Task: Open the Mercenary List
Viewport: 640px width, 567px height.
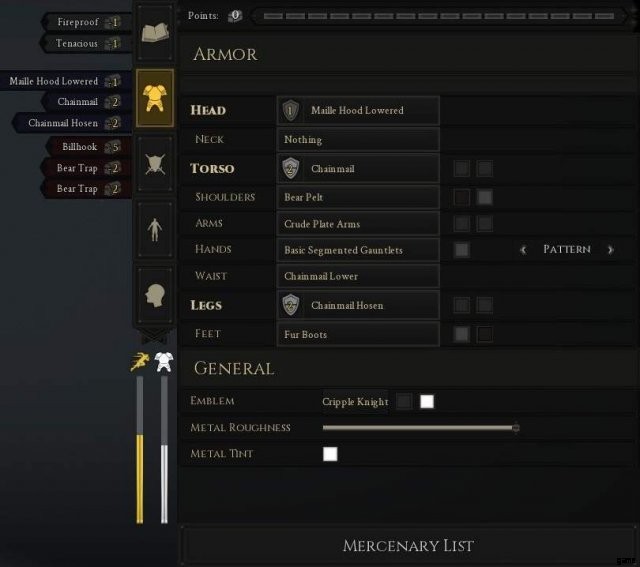Action: [408, 545]
